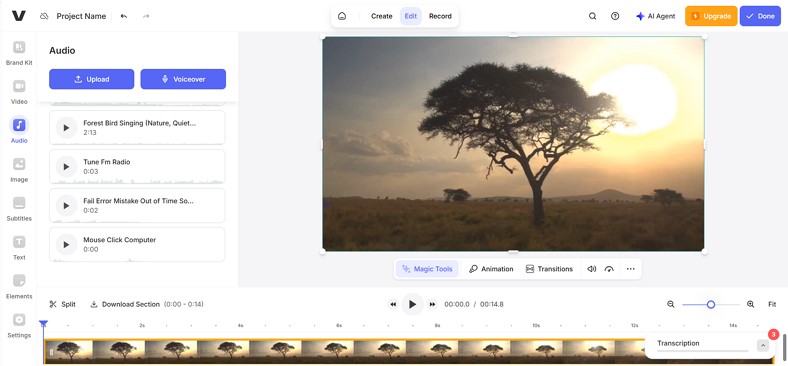Open the search magnifier icon

(593, 16)
